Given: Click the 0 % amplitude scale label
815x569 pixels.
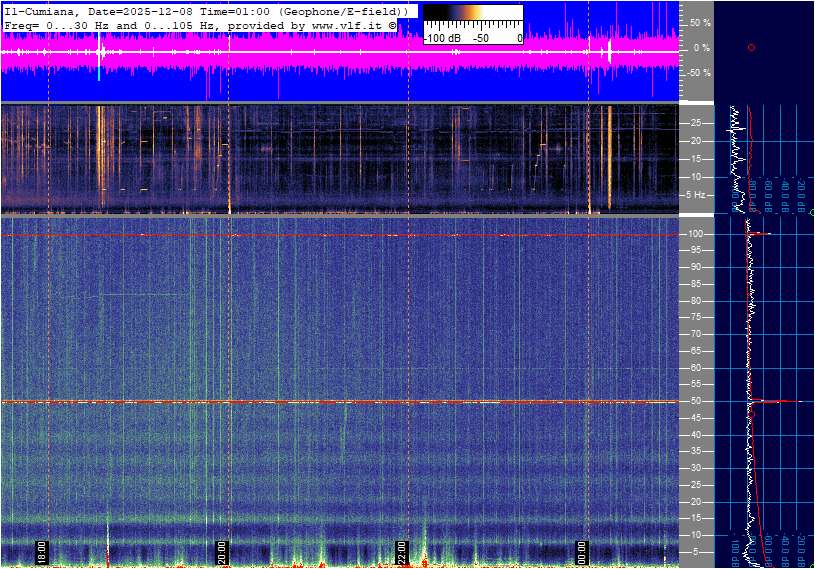Looking at the screenshot, I should tap(702, 47).
